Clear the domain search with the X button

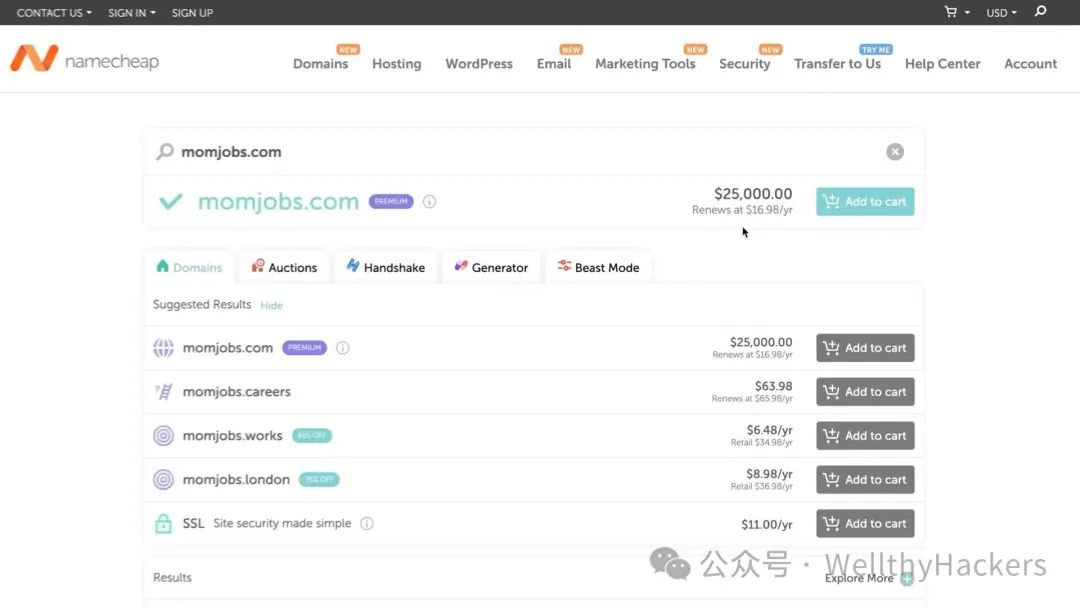click(895, 151)
